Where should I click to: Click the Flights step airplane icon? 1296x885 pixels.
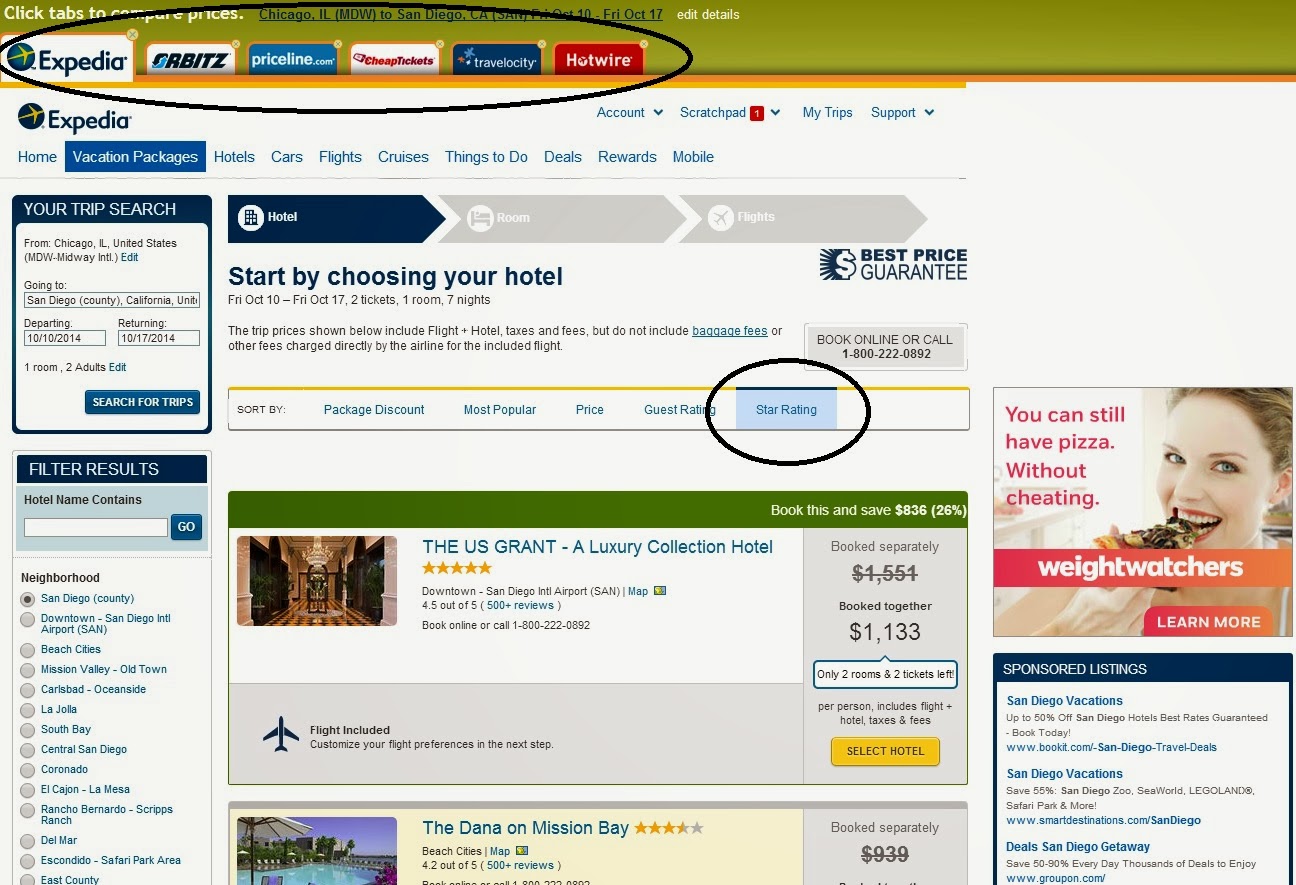tap(721, 217)
